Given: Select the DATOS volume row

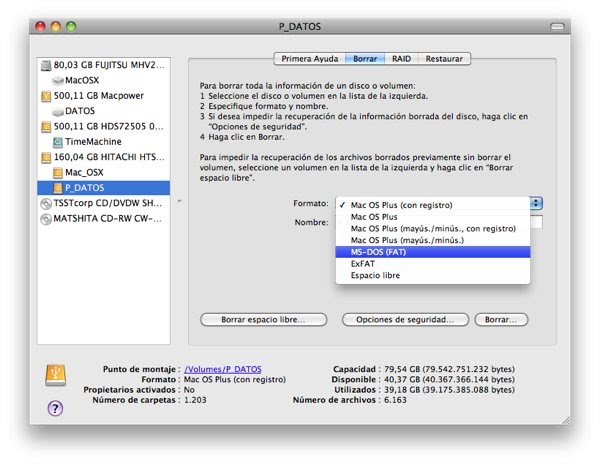Looking at the screenshot, I should pos(104,111).
